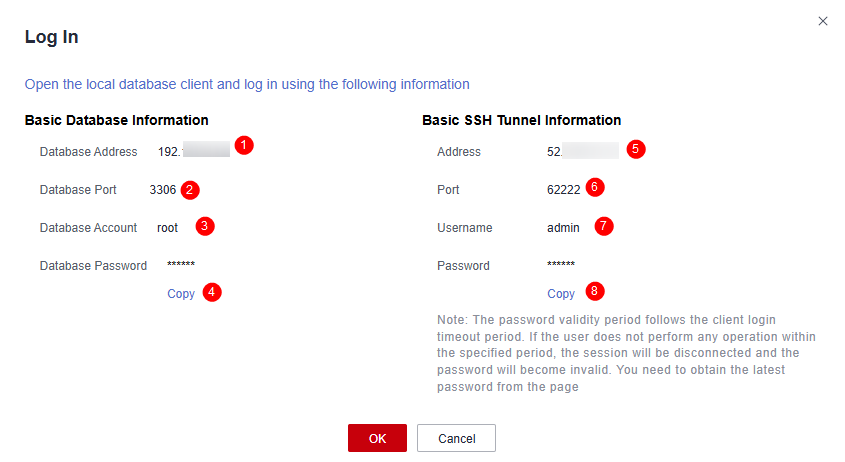
Task: Click the SSH username value admin
Action: coord(563,228)
